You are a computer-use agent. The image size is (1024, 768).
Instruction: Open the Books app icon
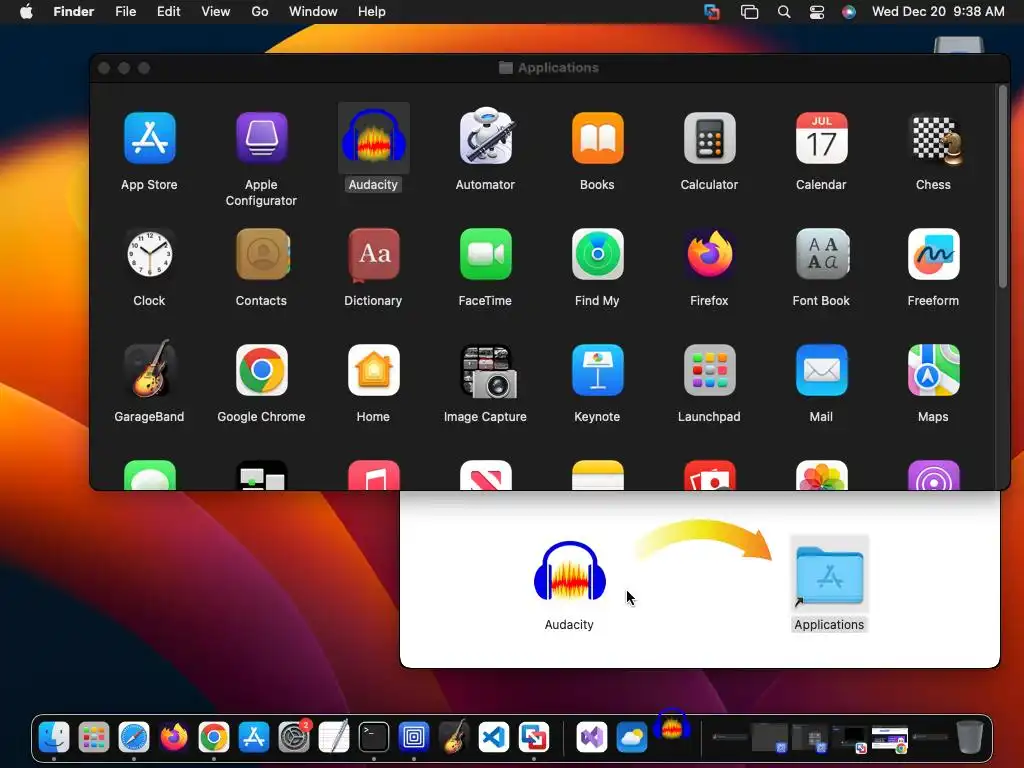coord(598,138)
